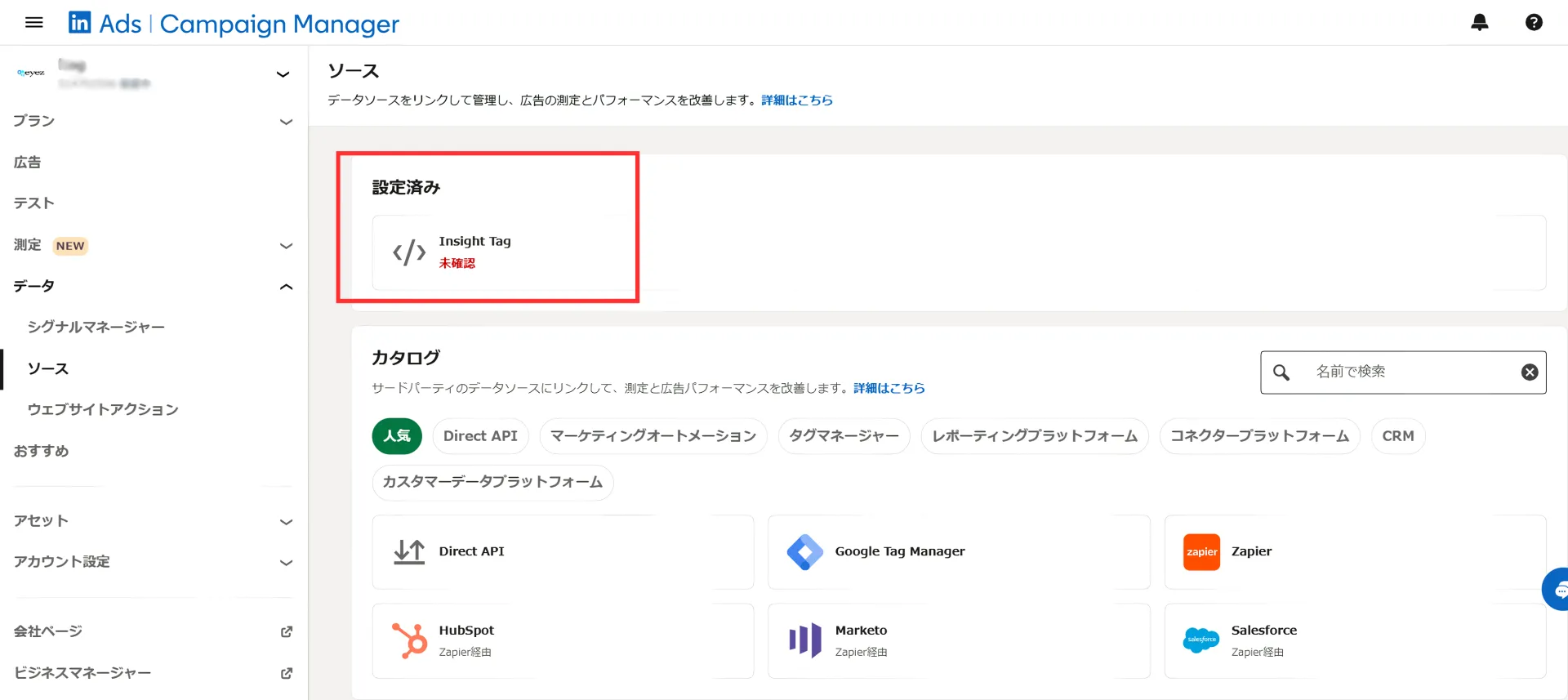Click the Google Tag Manager logo
Screen dimensions: 1568x700
coord(805,552)
